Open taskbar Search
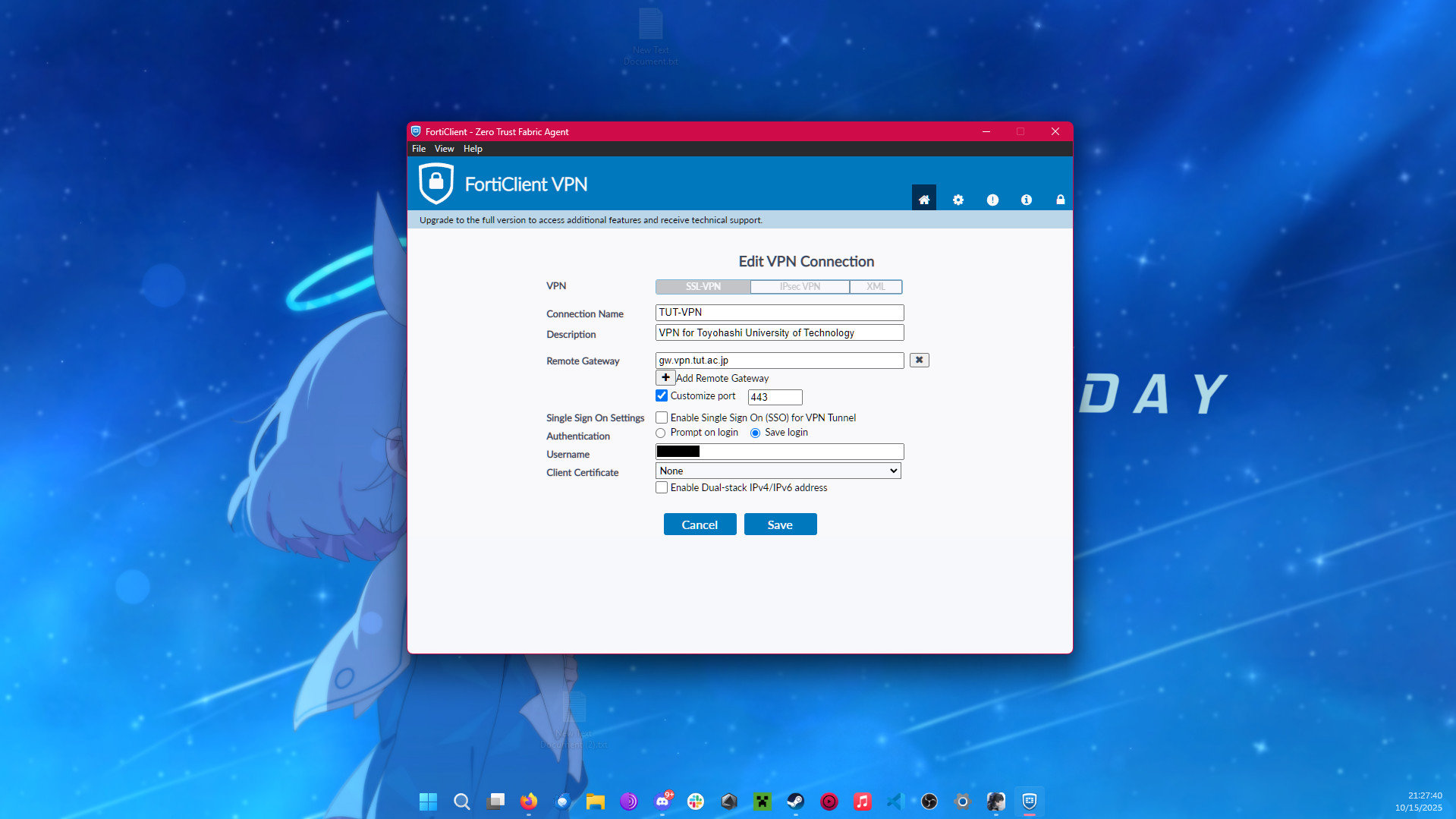The width and height of the screenshot is (1456, 819). (x=461, y=802)
